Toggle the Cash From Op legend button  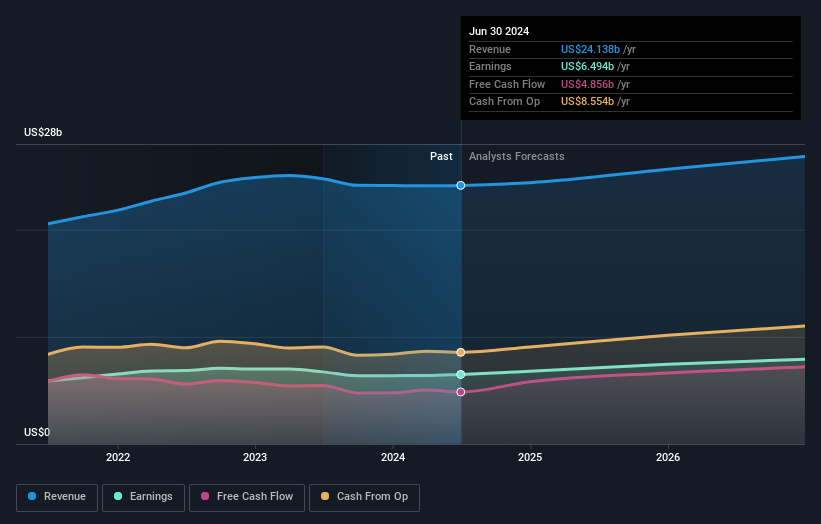pyautogui.click(x=364, y=497)
